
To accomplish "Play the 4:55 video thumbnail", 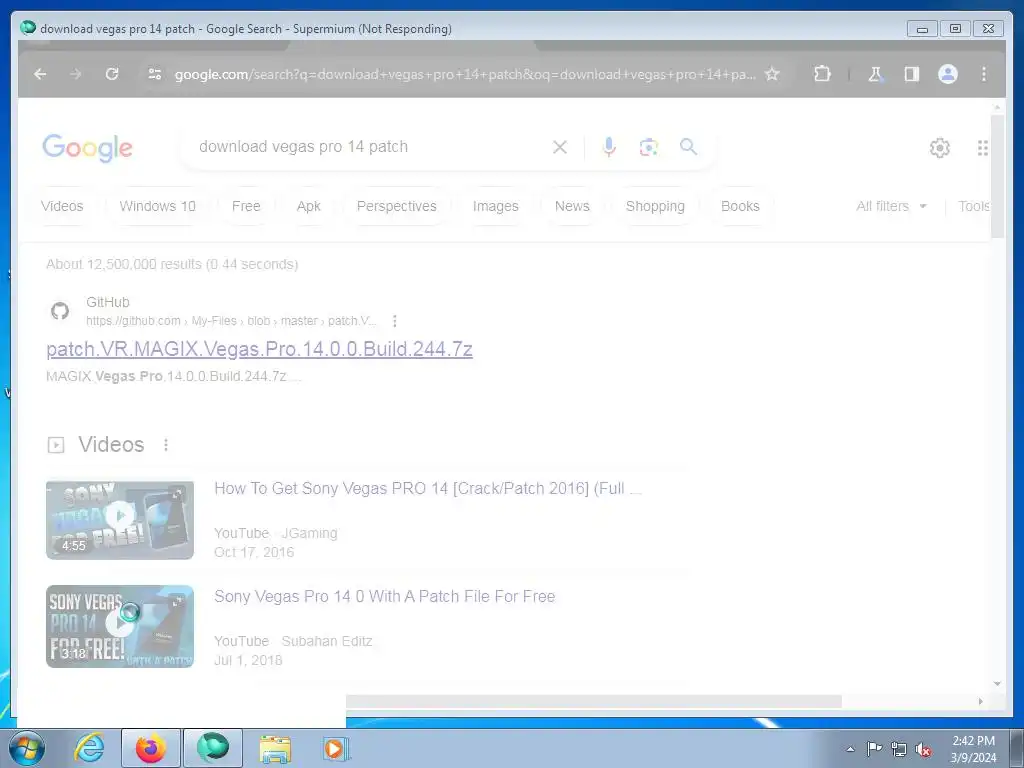I will (120, 520).
